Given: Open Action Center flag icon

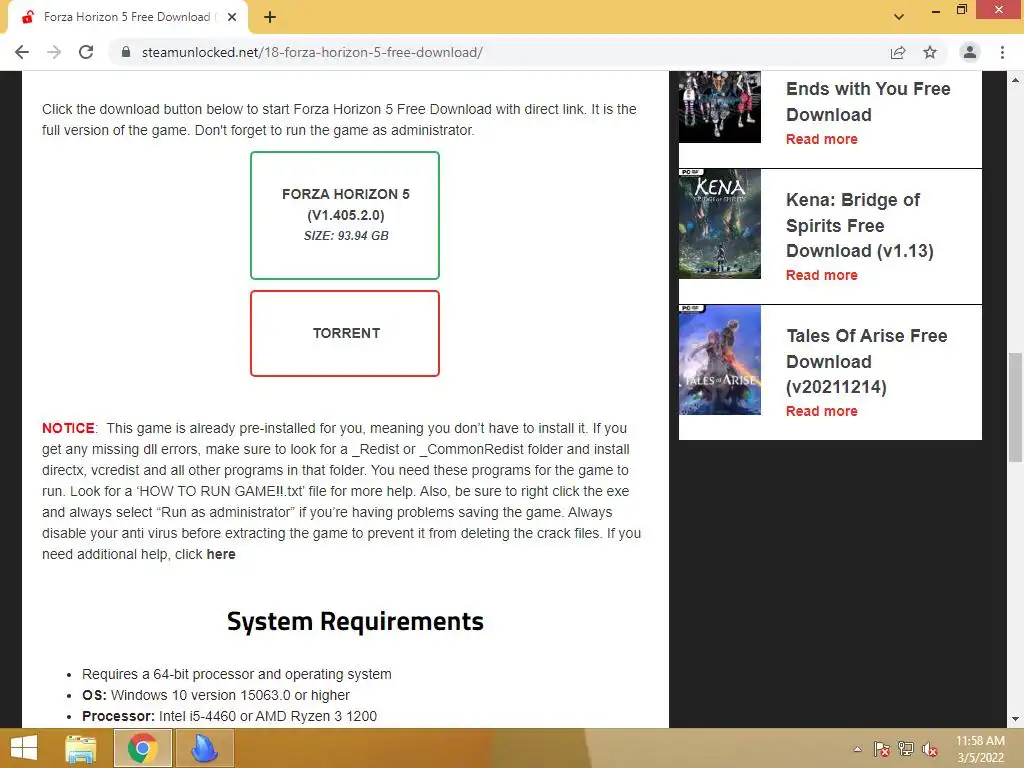Looking at the screenshot, I should 881,749.
